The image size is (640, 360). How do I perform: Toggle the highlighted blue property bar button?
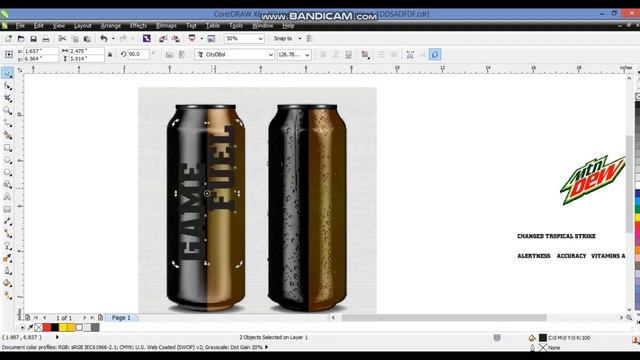(x=435, y=54)
